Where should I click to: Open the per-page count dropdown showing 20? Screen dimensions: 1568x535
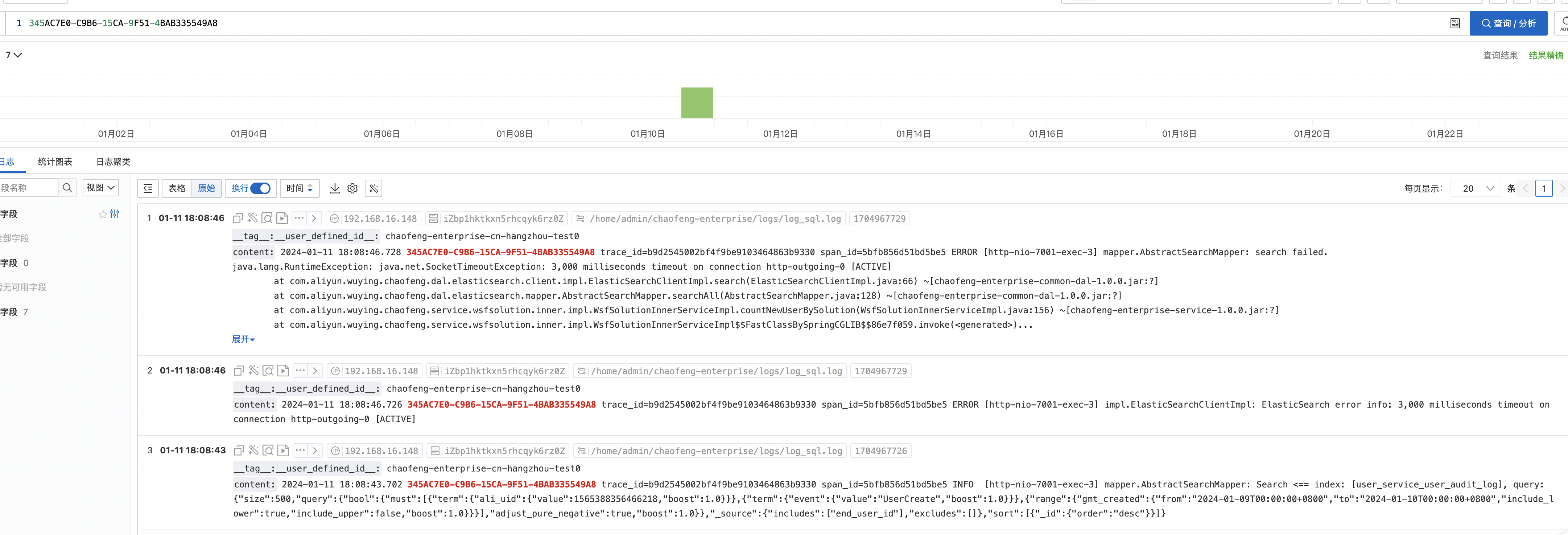click(x=1476, y=188)
